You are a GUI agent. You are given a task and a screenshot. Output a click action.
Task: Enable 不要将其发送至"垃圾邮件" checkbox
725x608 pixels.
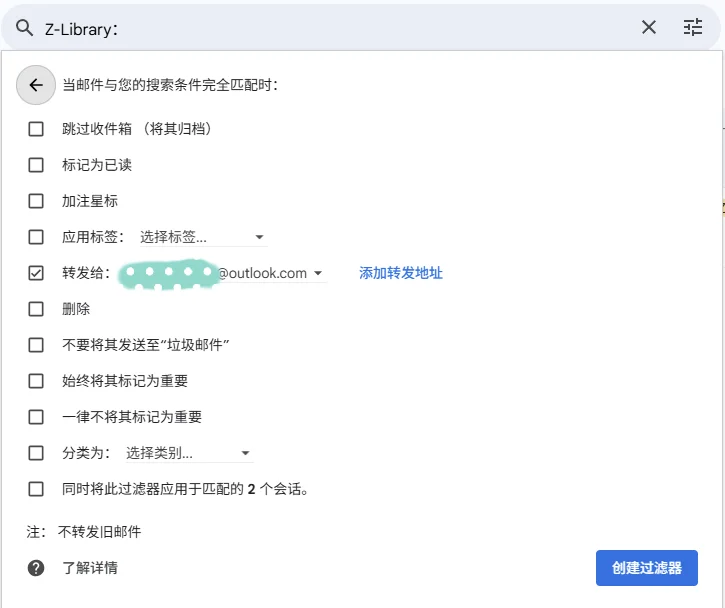[x=36, y=345]
